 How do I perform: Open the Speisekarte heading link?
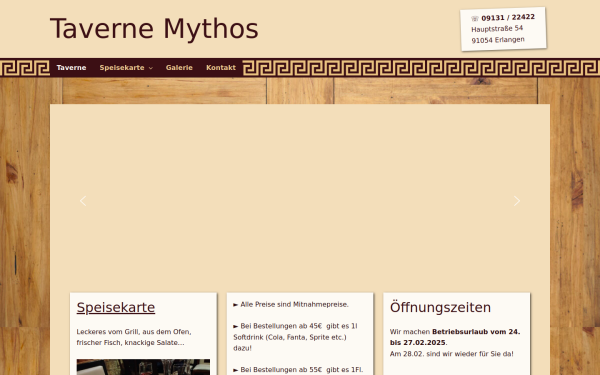116,308
